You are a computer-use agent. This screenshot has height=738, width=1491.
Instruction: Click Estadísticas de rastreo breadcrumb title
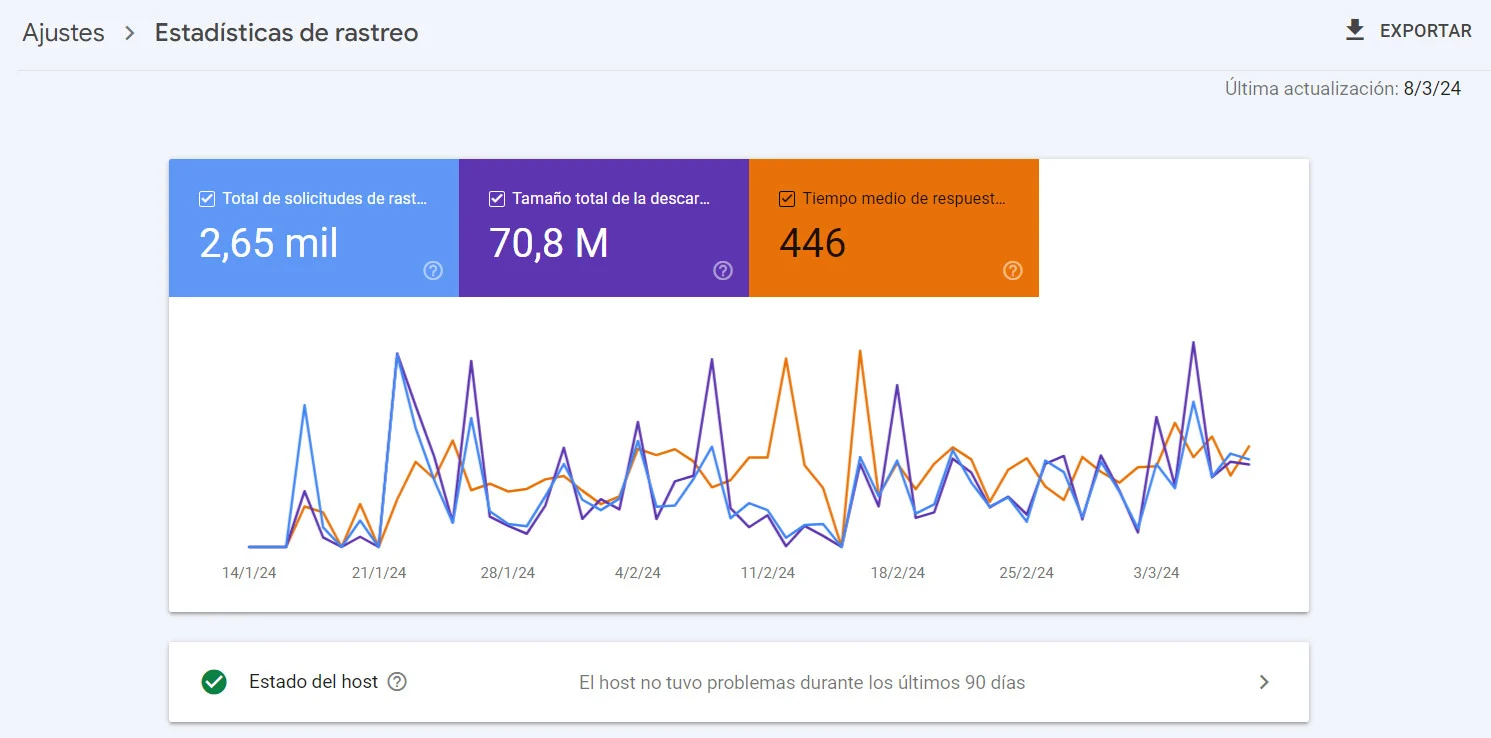(286, 32)
